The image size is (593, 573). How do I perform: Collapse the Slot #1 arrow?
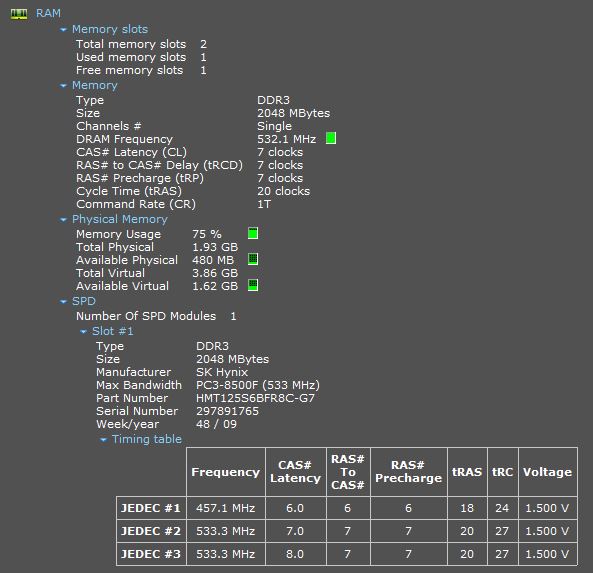coord(83,332)
